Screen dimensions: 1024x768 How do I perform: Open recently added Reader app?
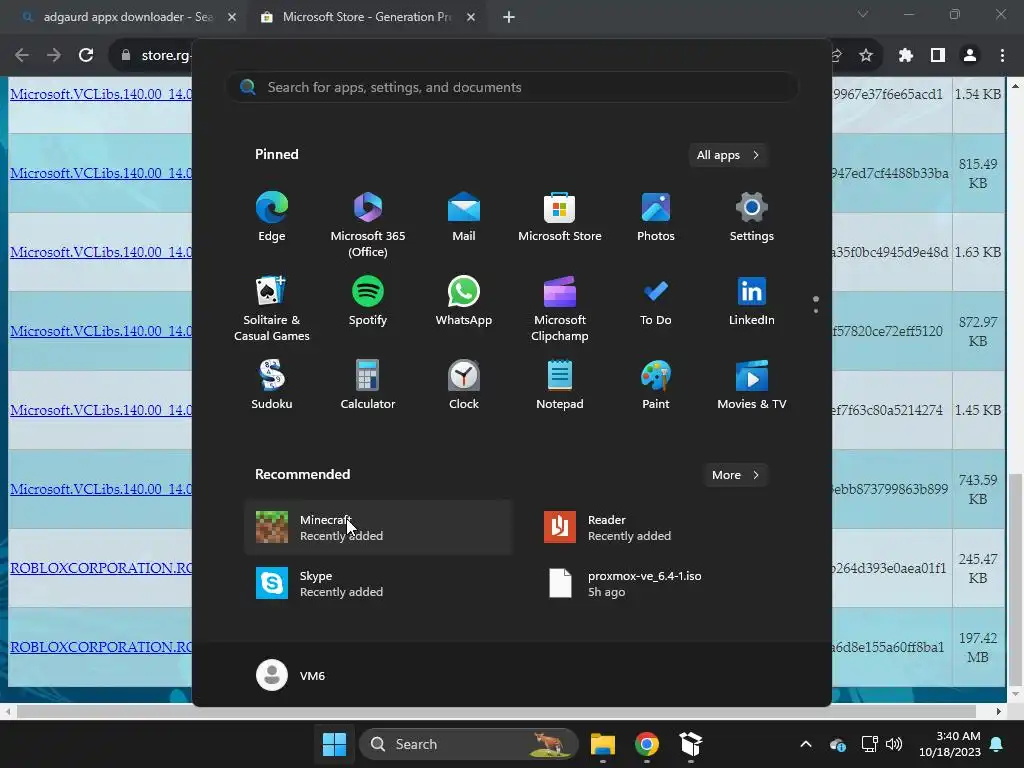[x=666, y=528]
